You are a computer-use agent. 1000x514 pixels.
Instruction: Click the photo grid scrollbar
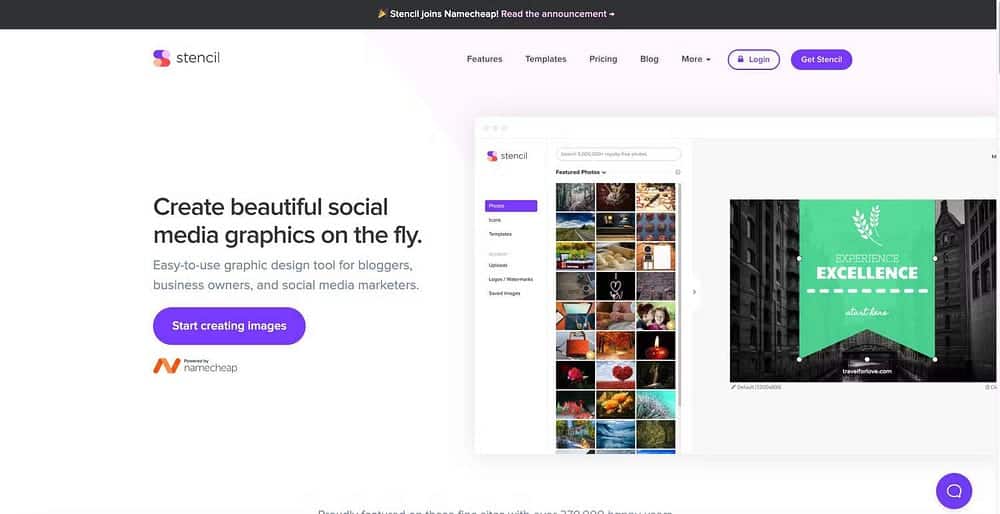pos(679,295)
